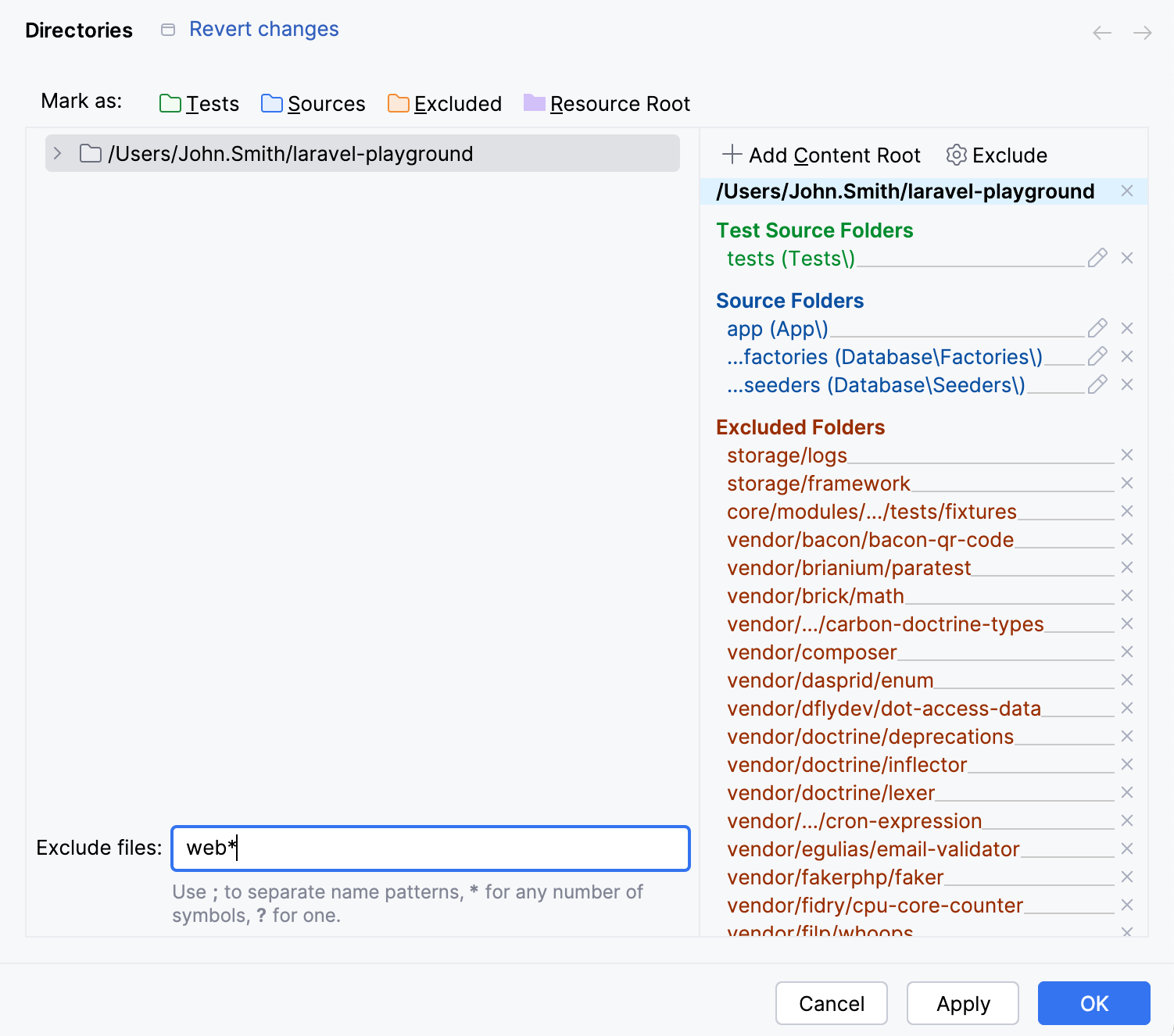Expand the laravel-playground directory tree
Image resolution: width=1174 pixels, height=1036 pixels.
56,153
